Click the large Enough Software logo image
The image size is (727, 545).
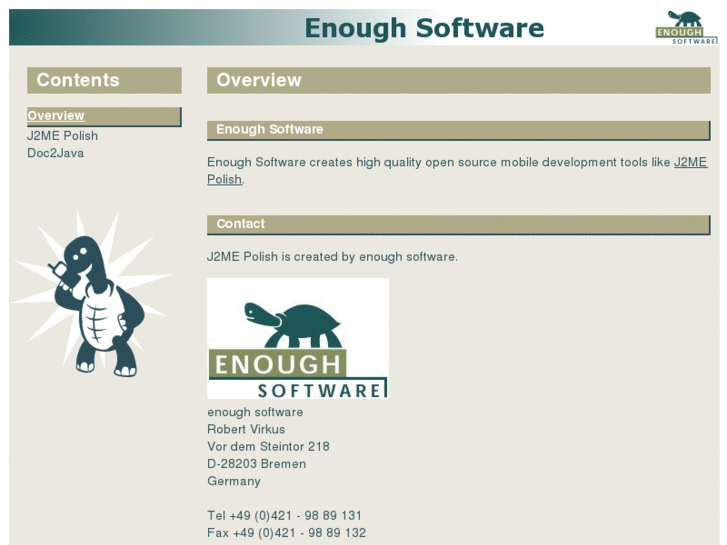tap(298, 338)
